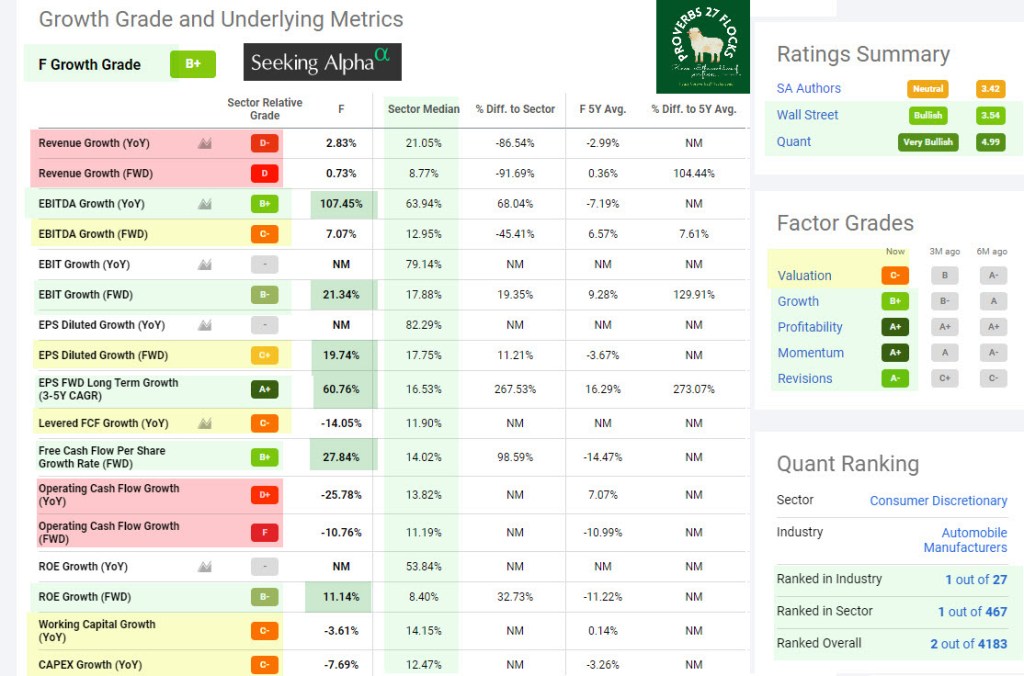Image resolution: width=1024 pixels, height=676 pixels.
Task: Open the Wall Street rating link
Action: (808, 115)
